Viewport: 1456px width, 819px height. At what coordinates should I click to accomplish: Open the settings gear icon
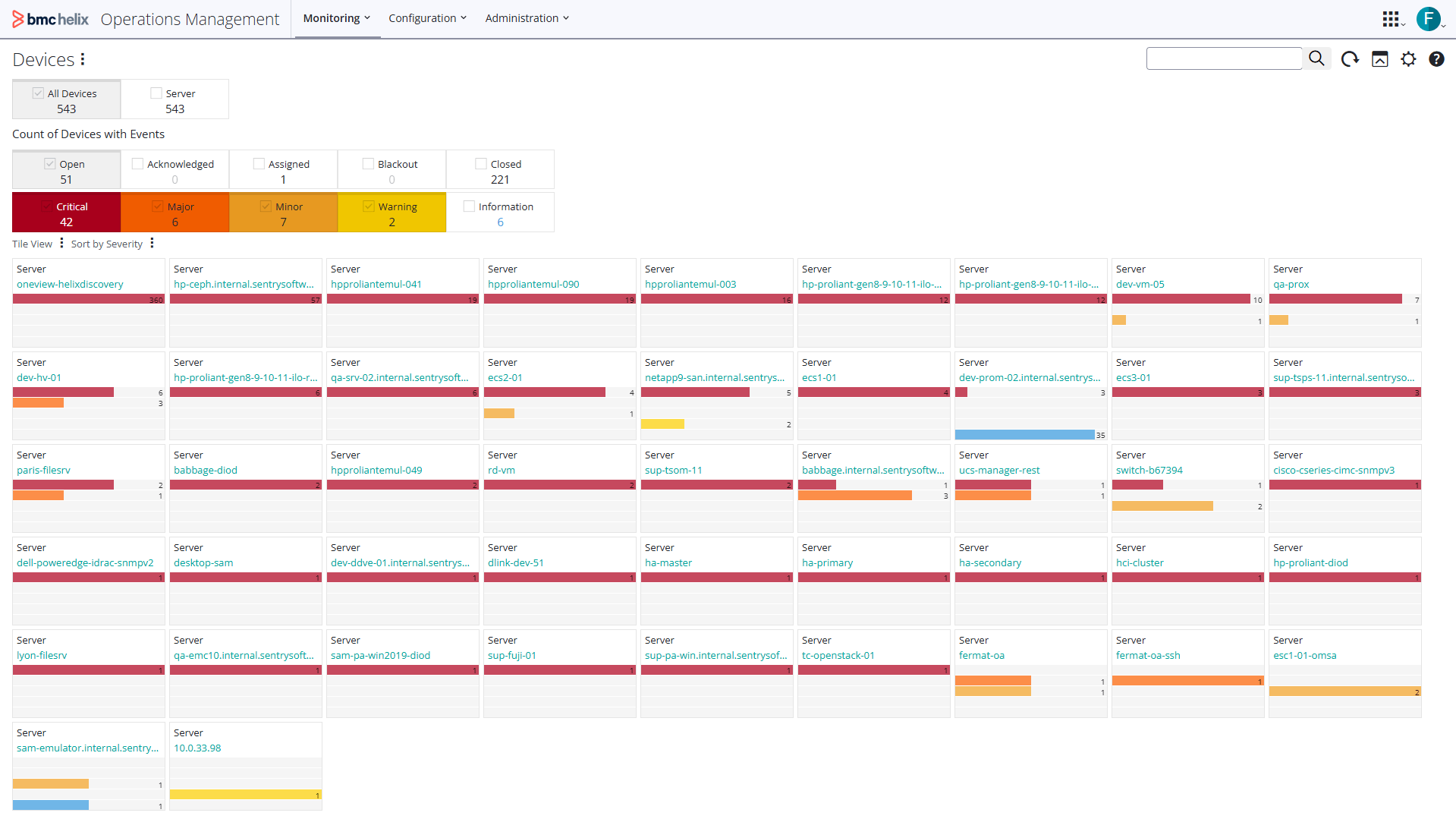pyautogui.click(x=1408, y=59)
